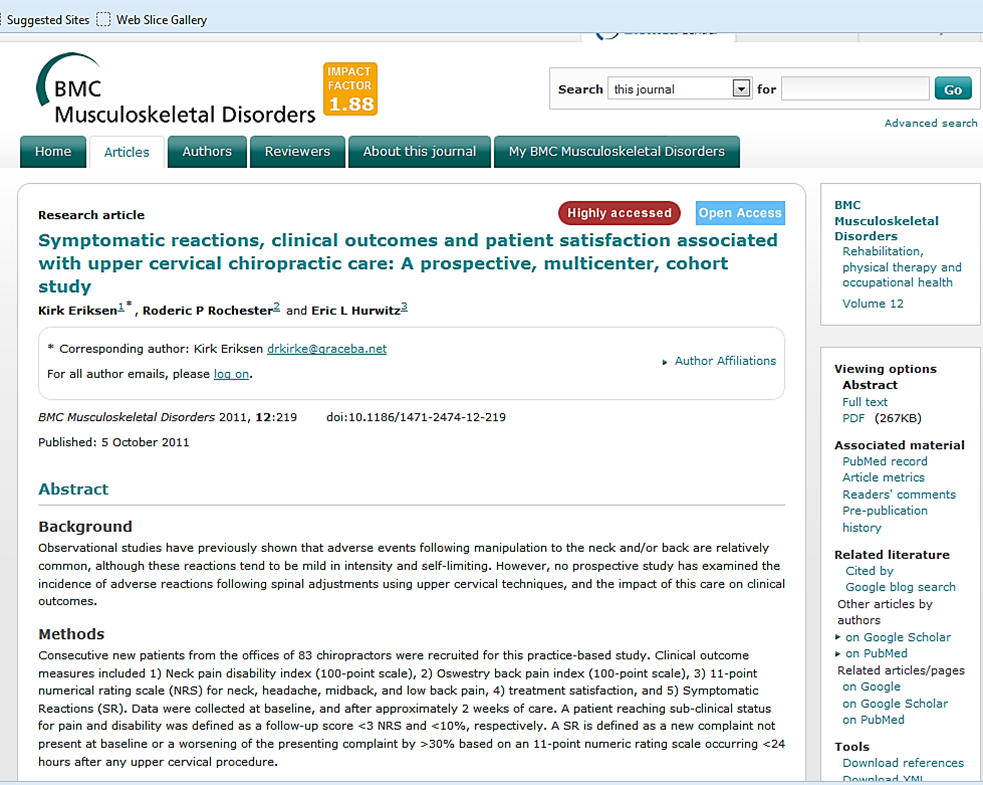This screenshot has height=785, width=983.
Task: Open Volume 12 link
Action: click(873, 303)
